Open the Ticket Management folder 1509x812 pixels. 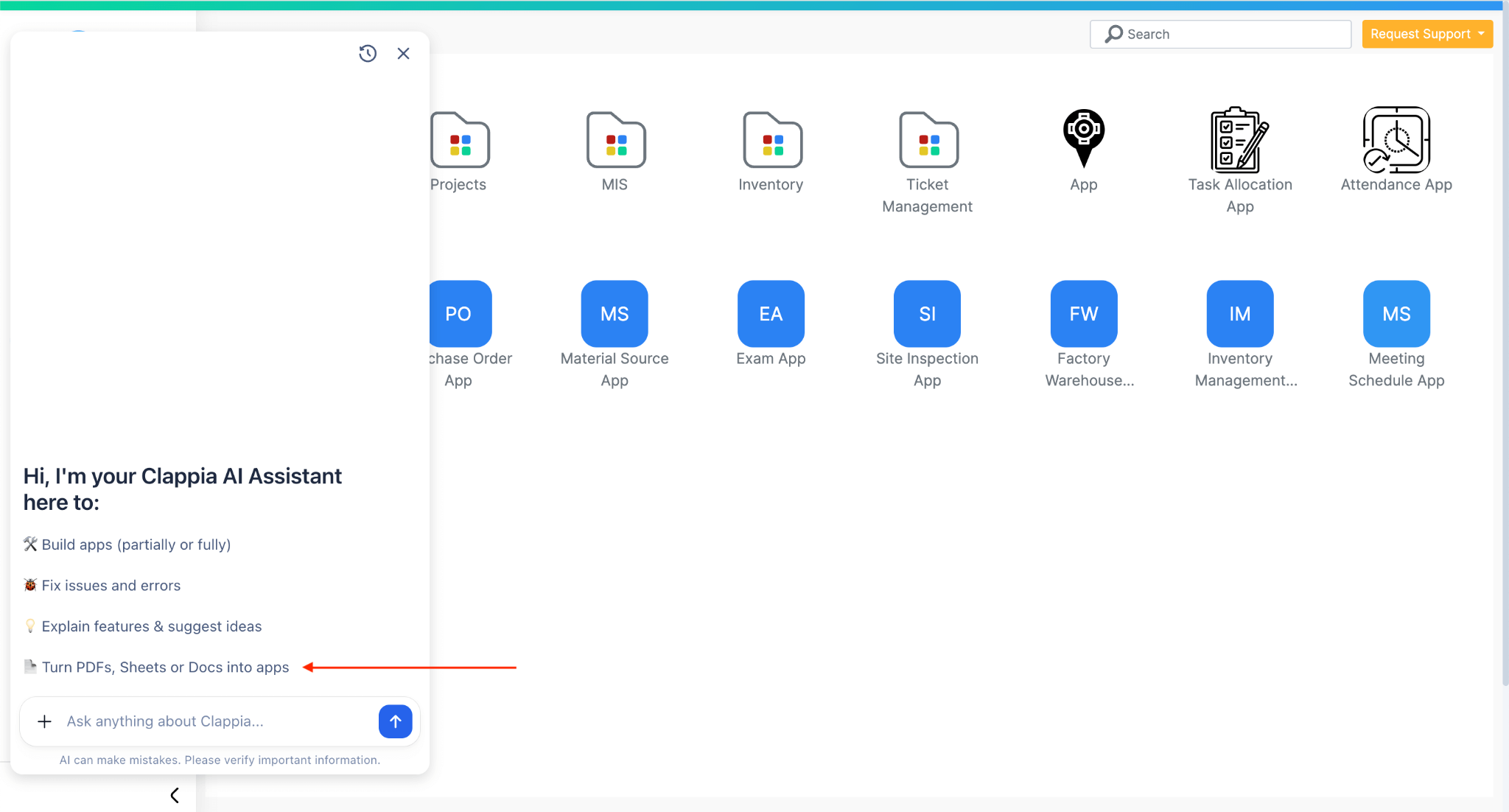[x=928, y=140]
